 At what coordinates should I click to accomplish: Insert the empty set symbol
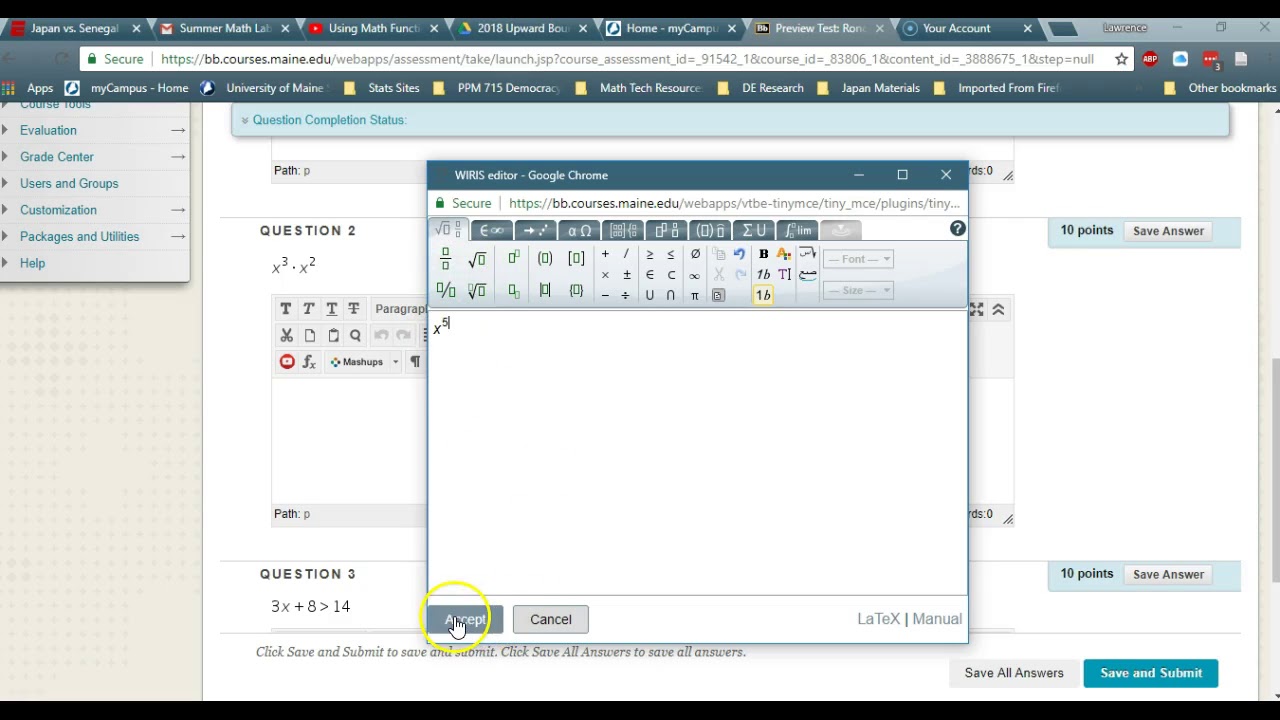pos(695,254)
